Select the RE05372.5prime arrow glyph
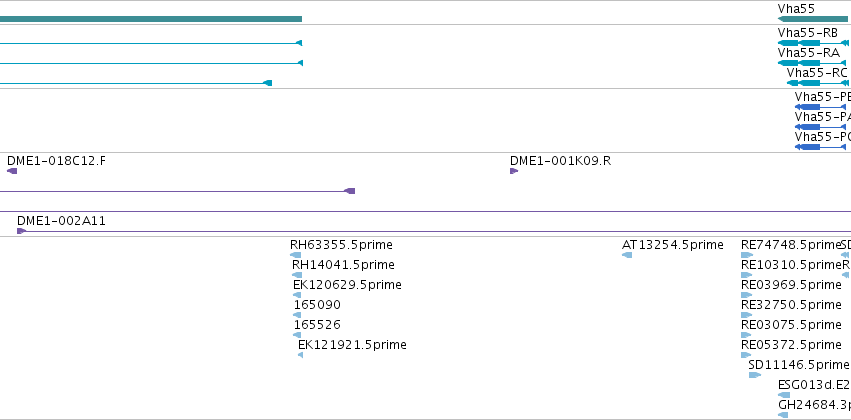This screenshot has height=420, width=851. tap(746, 355)
